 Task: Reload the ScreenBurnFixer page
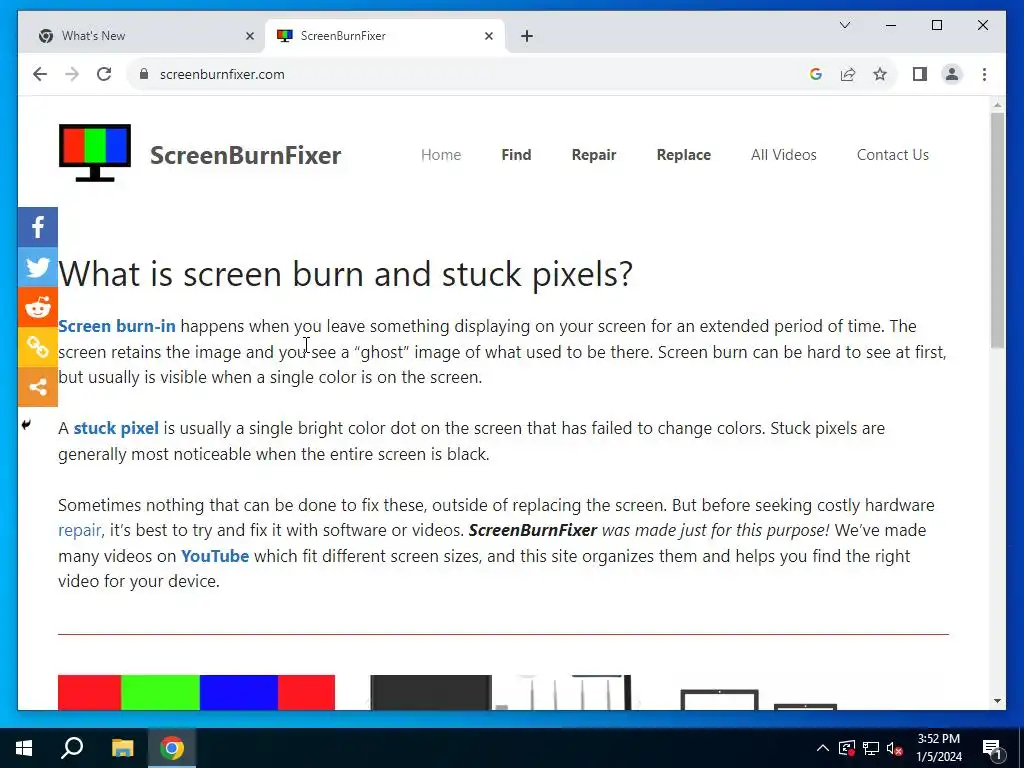click(104, 74)
